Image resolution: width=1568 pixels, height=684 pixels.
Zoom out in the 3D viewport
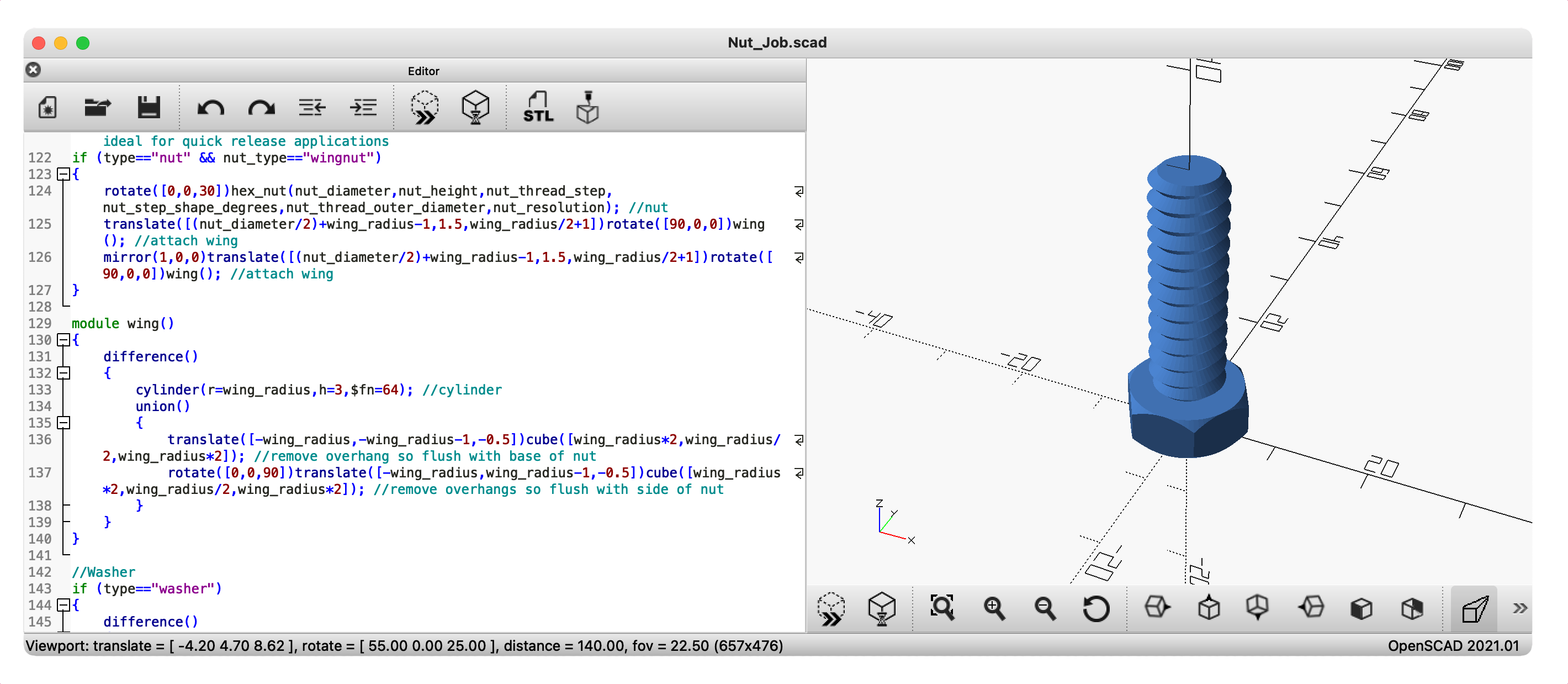point(1045,607)
